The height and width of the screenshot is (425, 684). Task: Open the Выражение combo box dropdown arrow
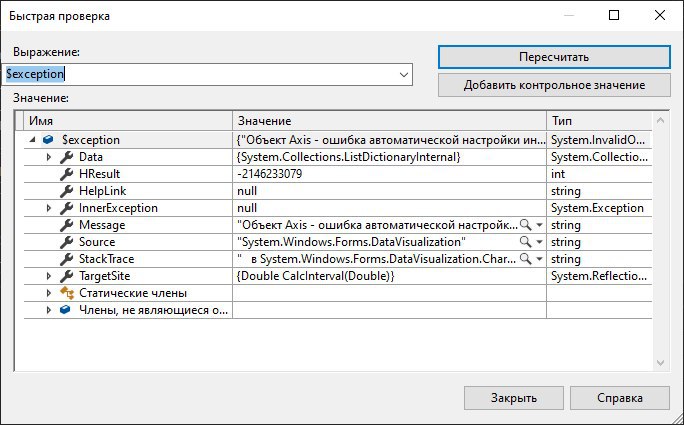[x=404, y=75]
